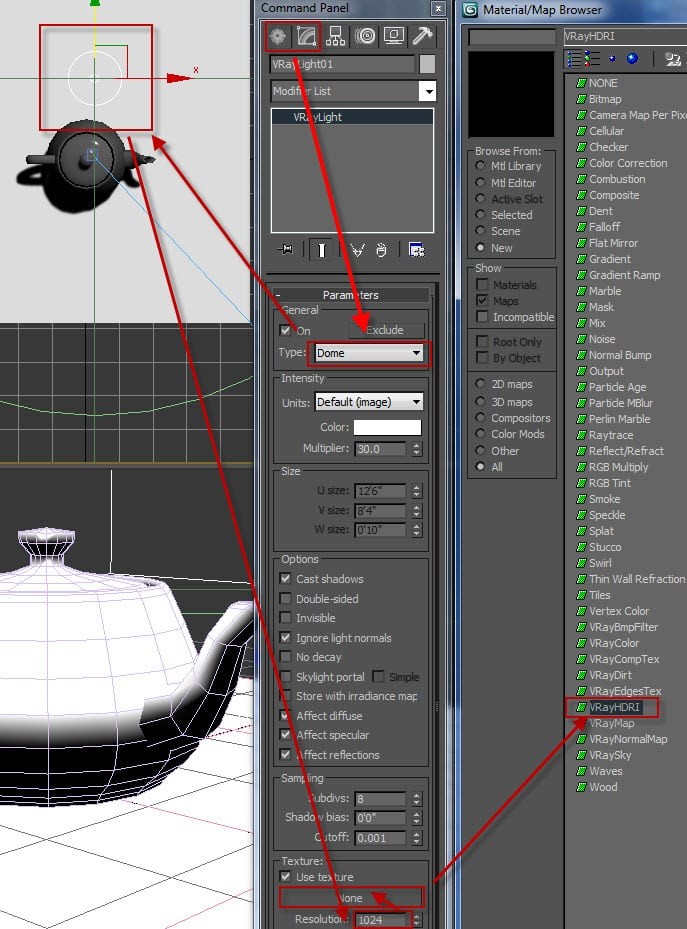Open the Utilities hammer tab
Image resolution: width=687 pixels, height=929 pixels.
(x=422, y=37)
